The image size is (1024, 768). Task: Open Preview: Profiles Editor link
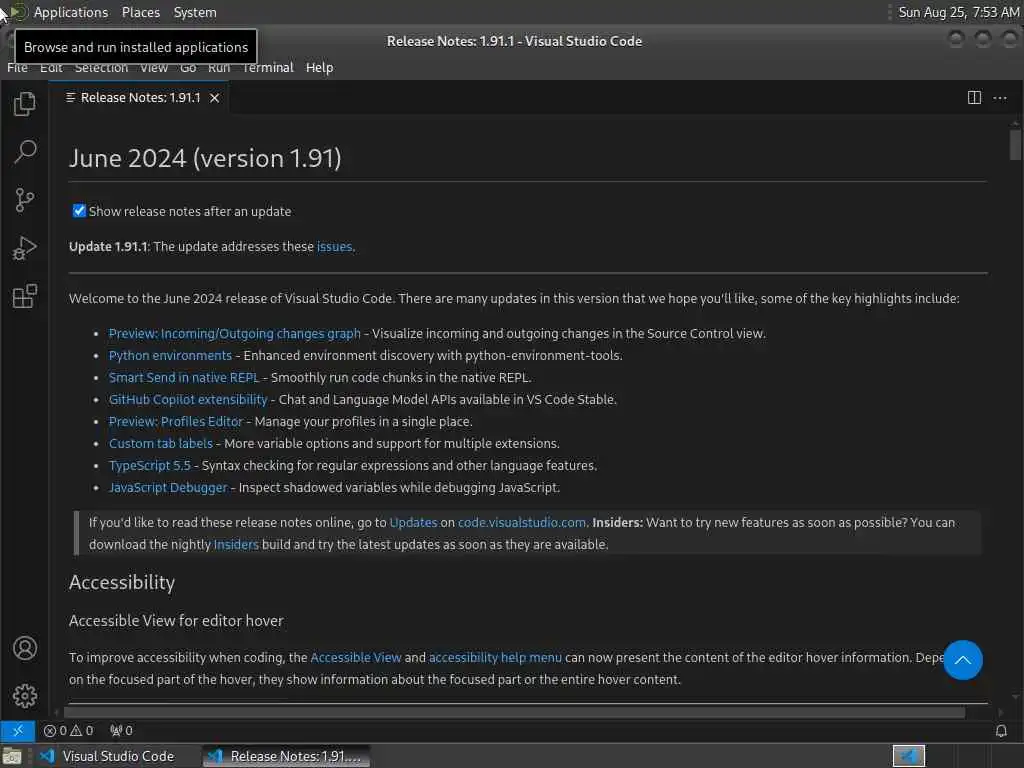pos(176,421)
